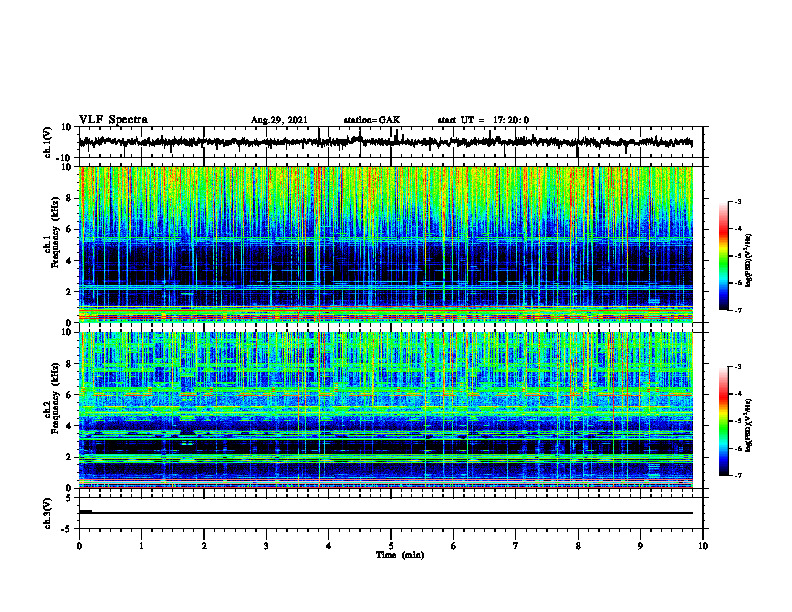Click time axis tick label "3"
Screen dimensions: 792x612
click(266, 546)
